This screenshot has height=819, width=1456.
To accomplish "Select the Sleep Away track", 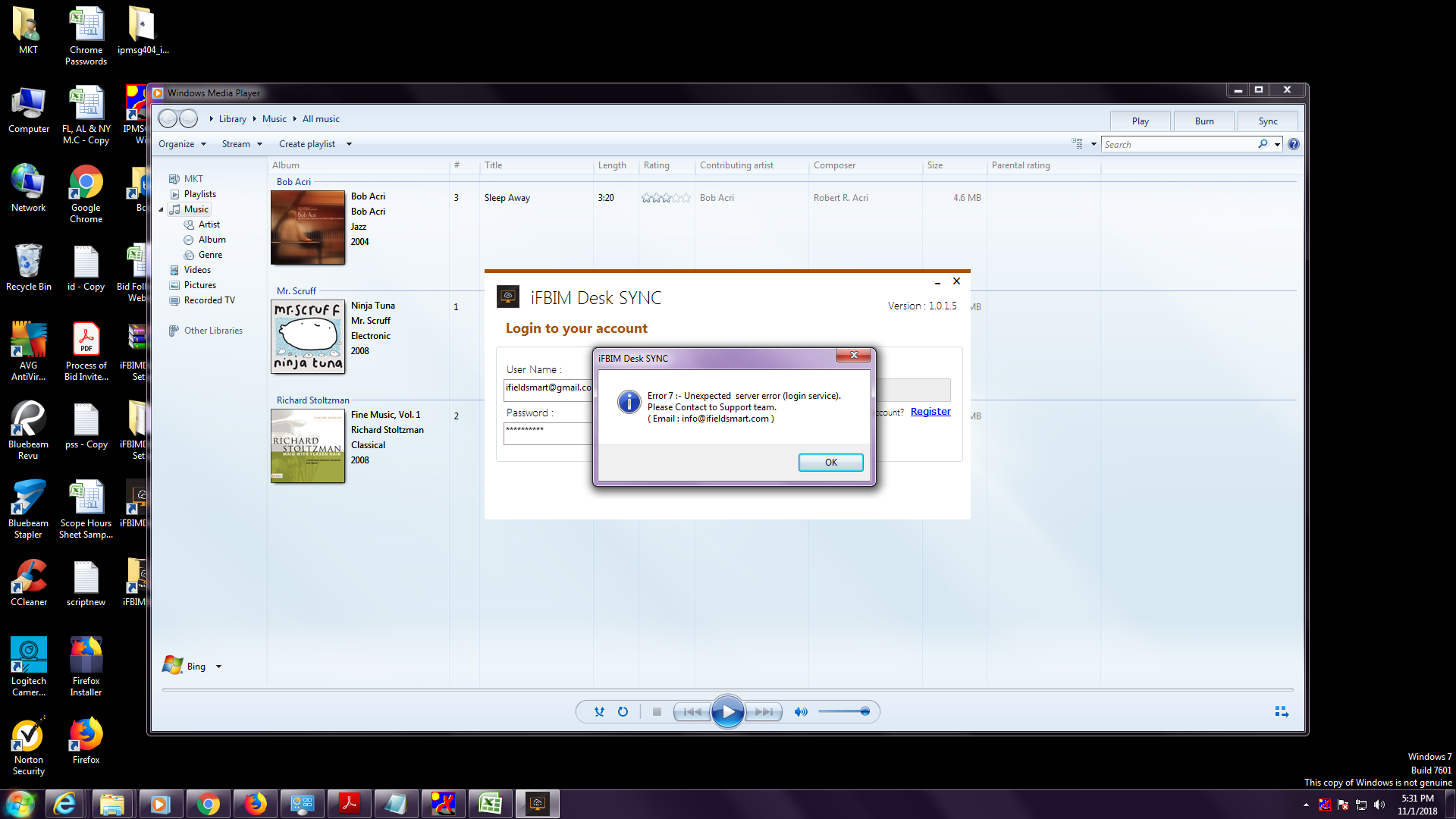I will [x=507, y=198].
